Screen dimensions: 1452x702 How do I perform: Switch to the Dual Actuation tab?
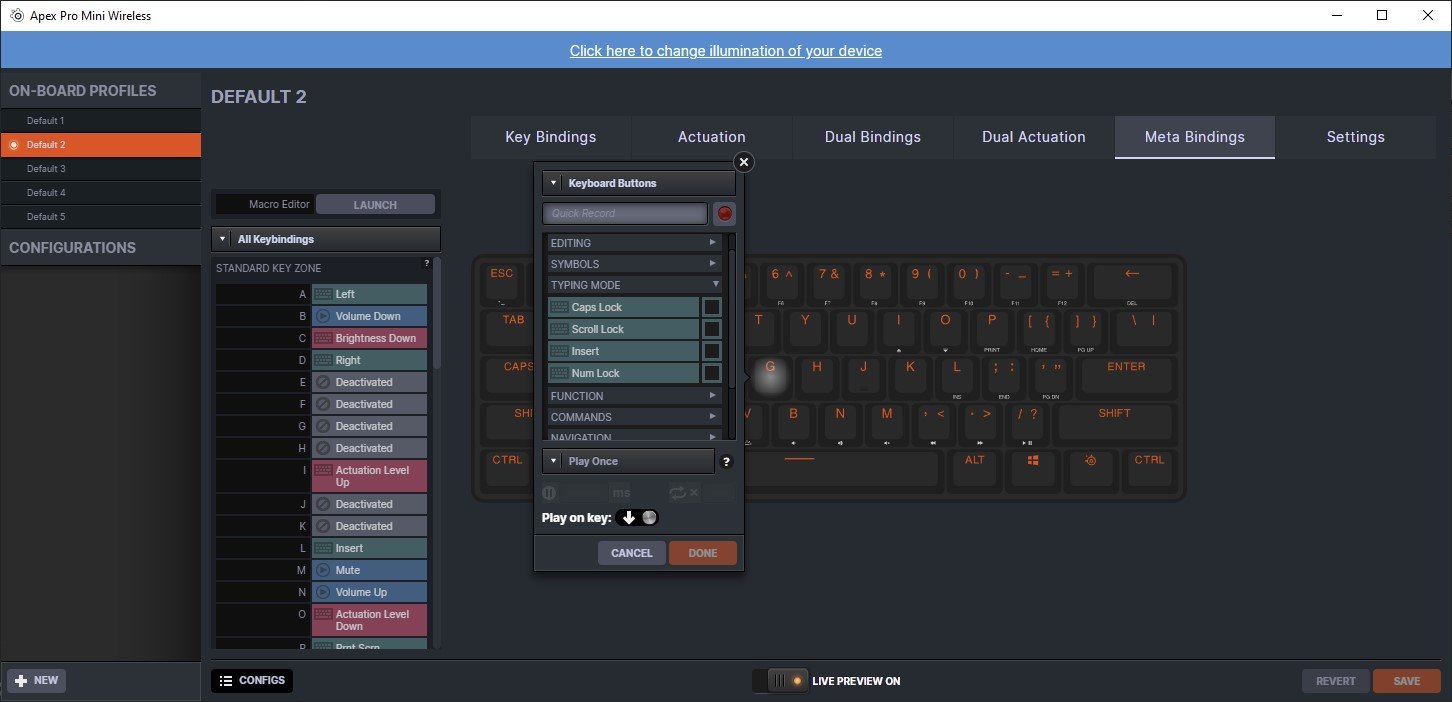pos(1033,137)
